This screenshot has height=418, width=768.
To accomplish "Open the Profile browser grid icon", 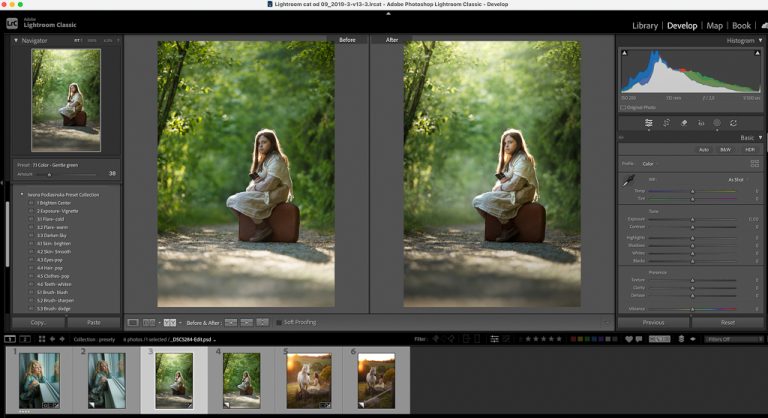I will point(754,163).
